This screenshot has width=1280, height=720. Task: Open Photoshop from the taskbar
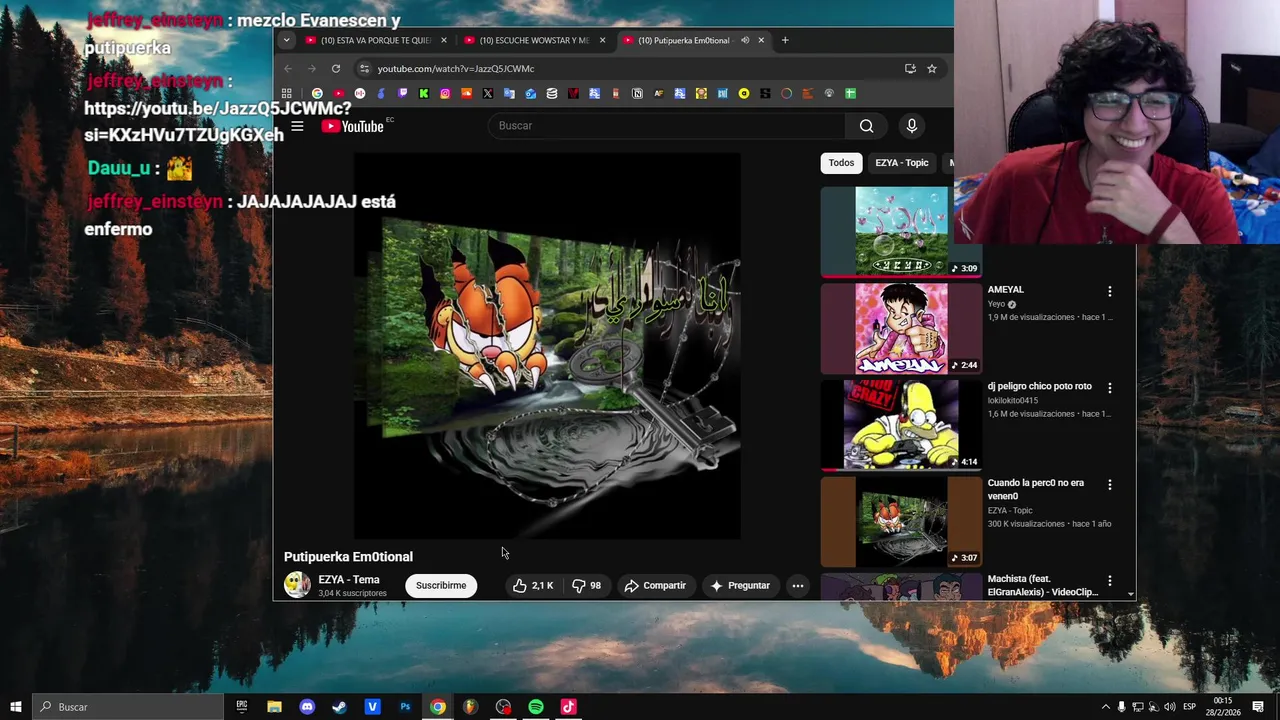pos(405,707)
